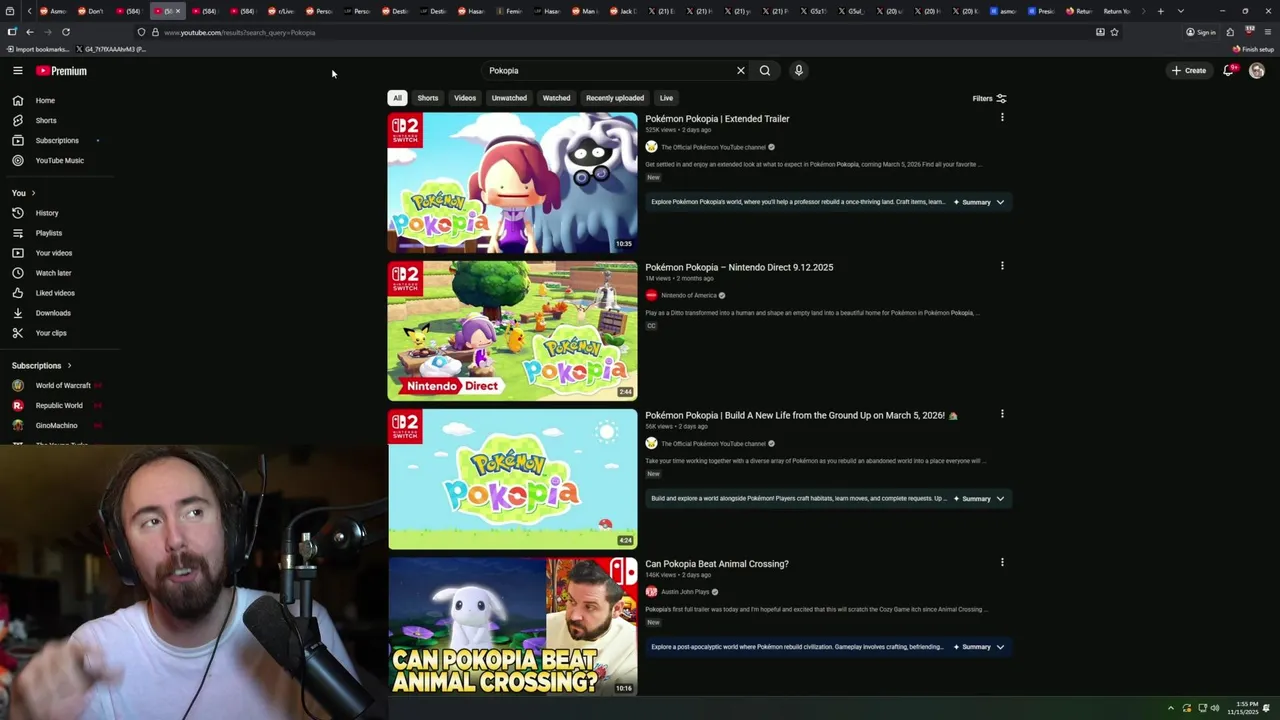Screen dimensions: 1280x720
Task: Expand Summary for Extended Trailer video
Action: pyautogui.click(x=979, y=202)
